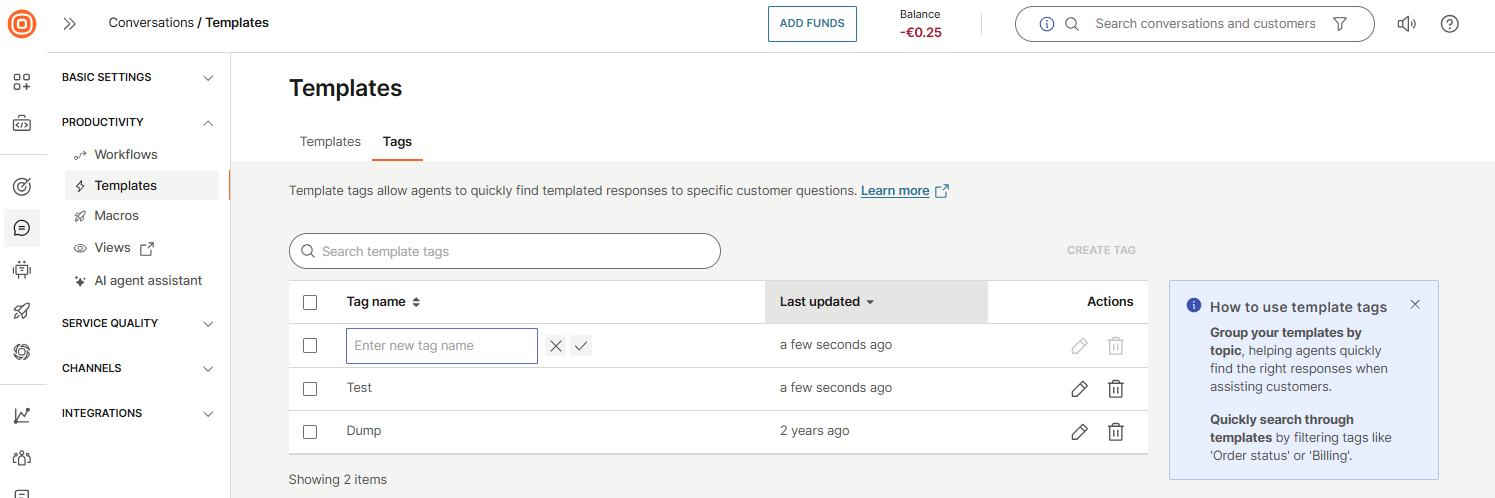Image resolution: width=1495 pixels, height=498 pixels.
Task: Tick the checkbox for the Test tag
Action: pos(310,388)
